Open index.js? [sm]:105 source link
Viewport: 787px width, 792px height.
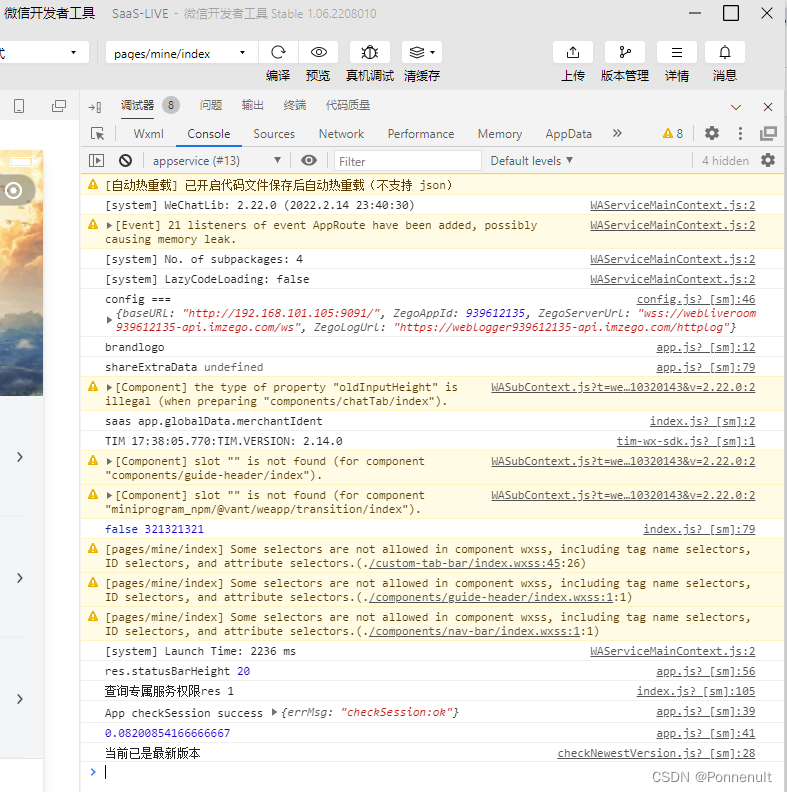[696, 691]
